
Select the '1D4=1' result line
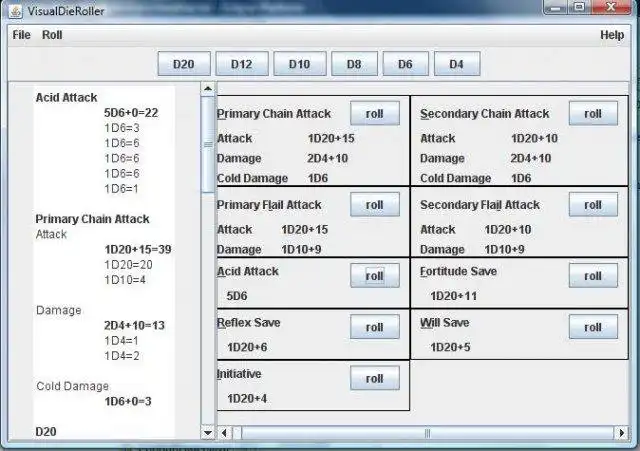121,340
